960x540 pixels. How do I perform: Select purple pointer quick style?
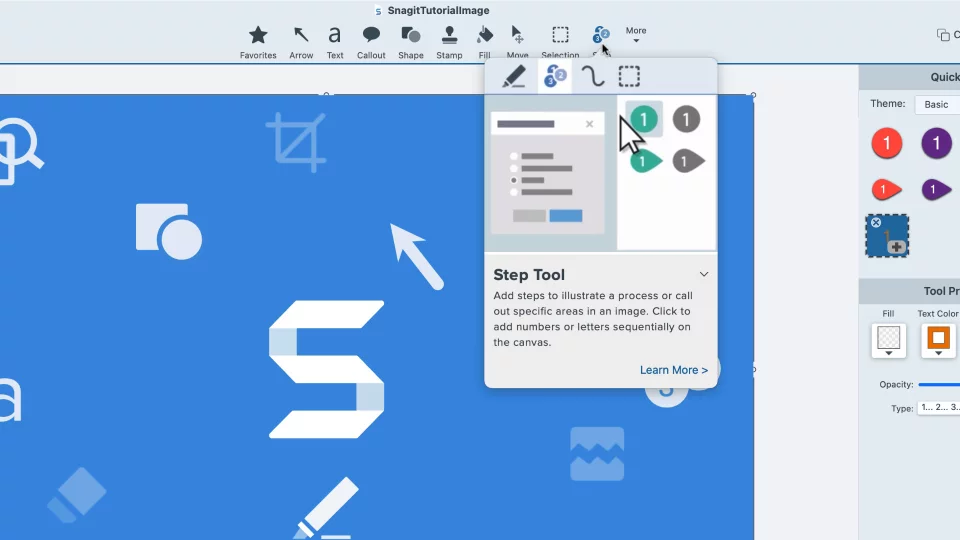coord(936,190)
